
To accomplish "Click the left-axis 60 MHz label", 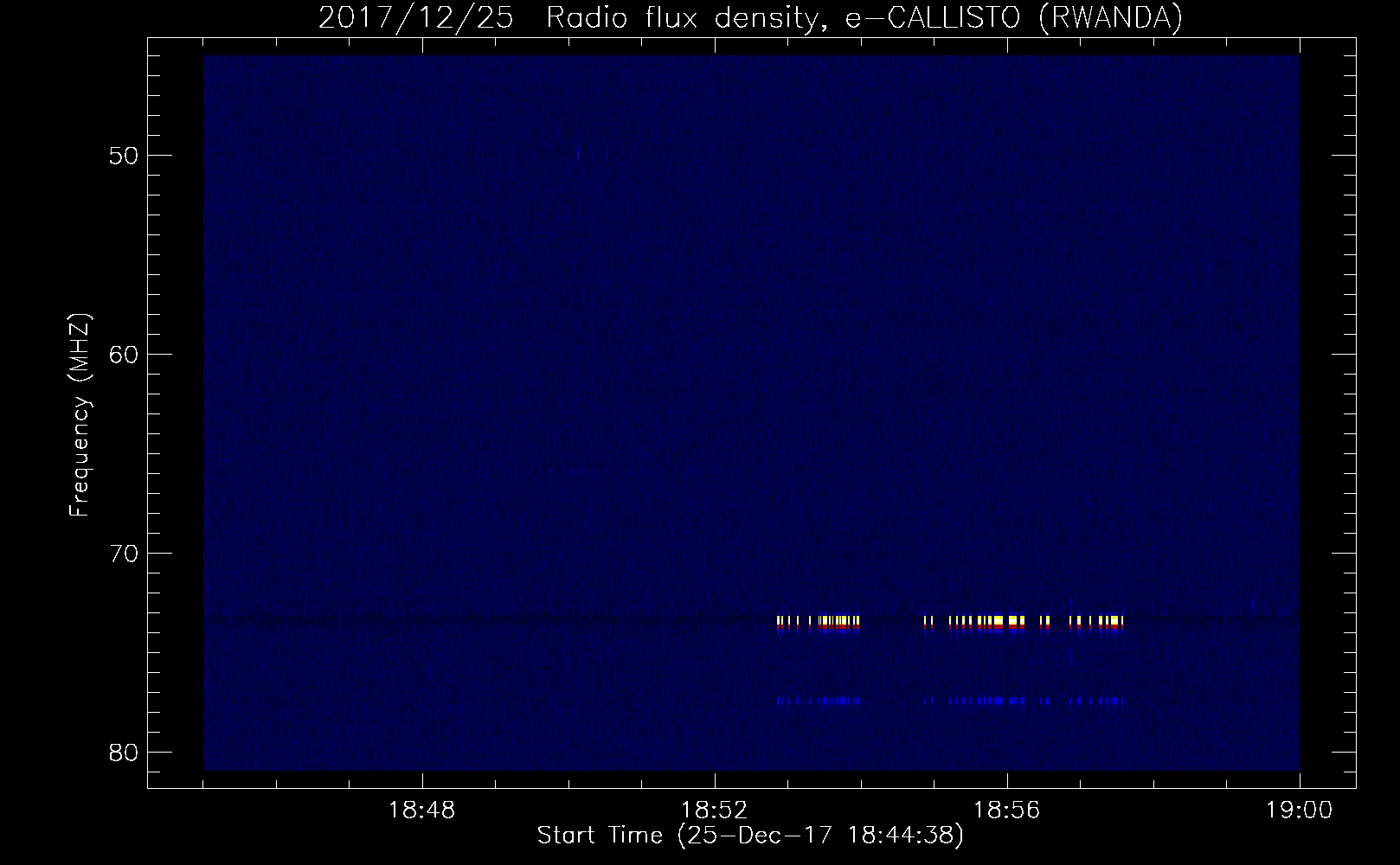I will tap(123, 354).
